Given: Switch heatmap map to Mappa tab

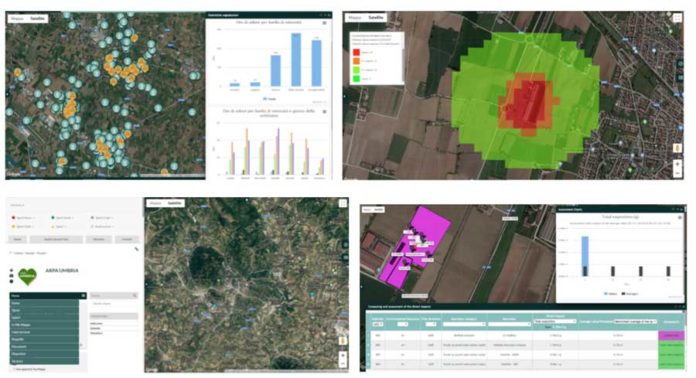Looking at the screenshot, I should click(x=354, y=18).
